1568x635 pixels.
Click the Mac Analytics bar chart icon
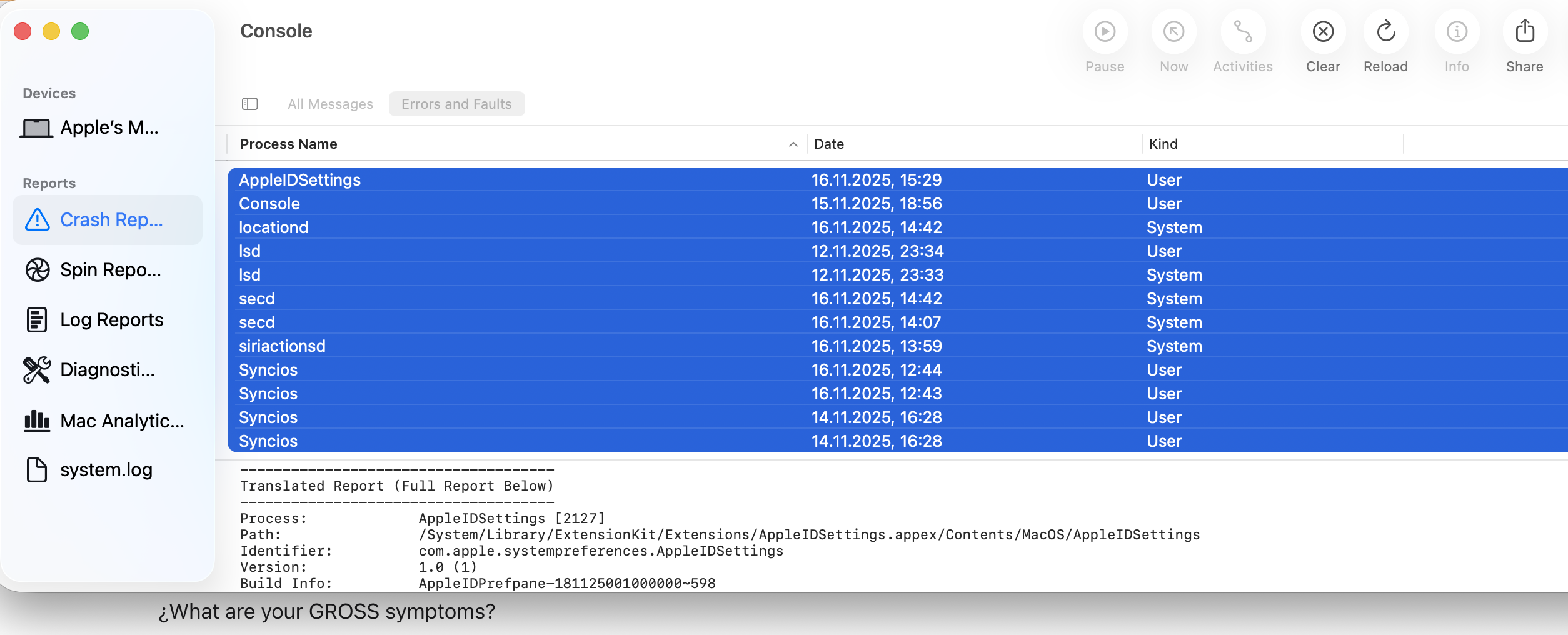tap(37, 421)
